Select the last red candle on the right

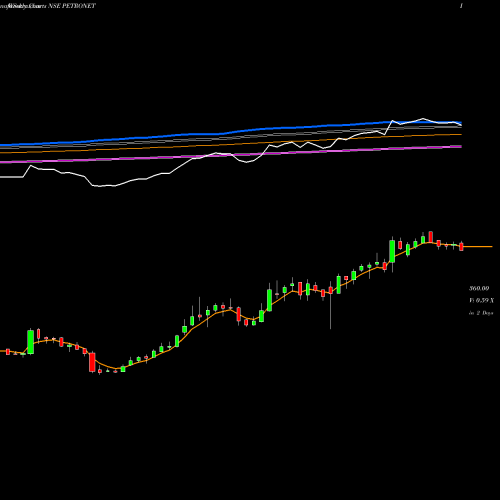[461, 247]
